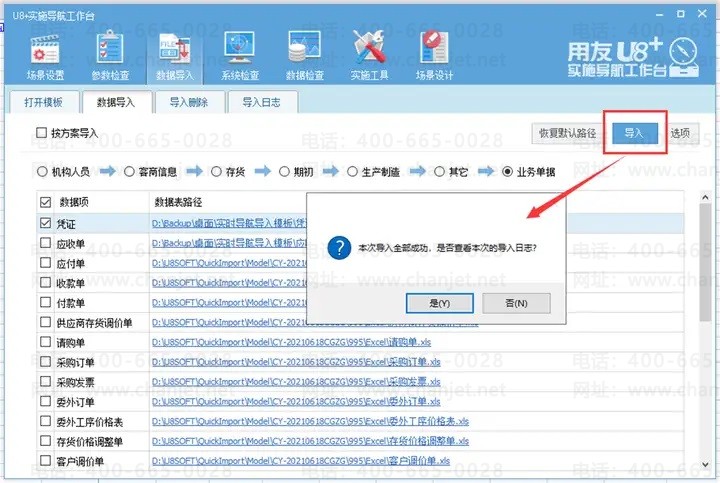Check the 存货价格调整单 checkbox
The image size is (720, 483).
[45, 441]
